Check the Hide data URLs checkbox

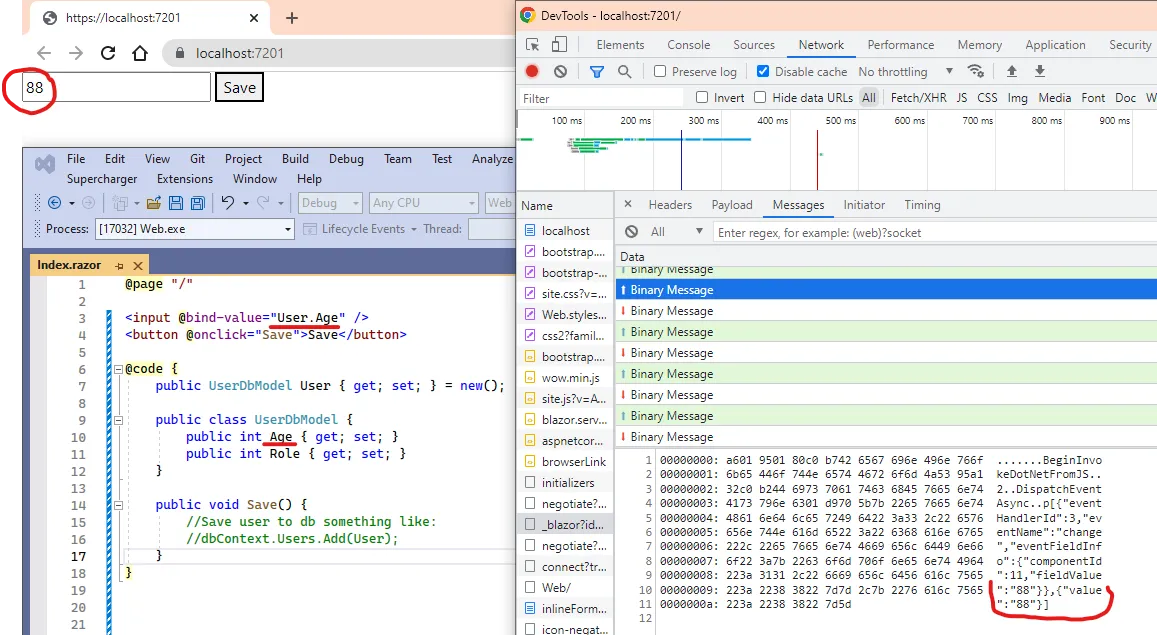pos(760,97)
